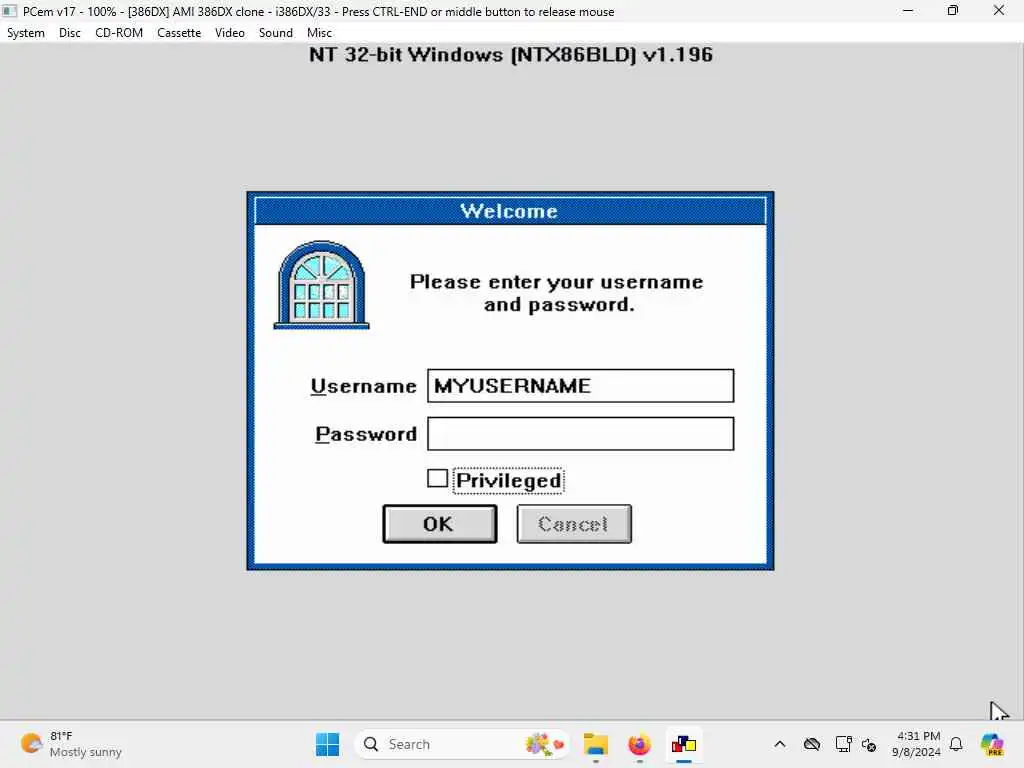This screenshot has height=768, width=1024.
Task: Click the NT 32-bit Windows version text
Action: tap(511, 54)
